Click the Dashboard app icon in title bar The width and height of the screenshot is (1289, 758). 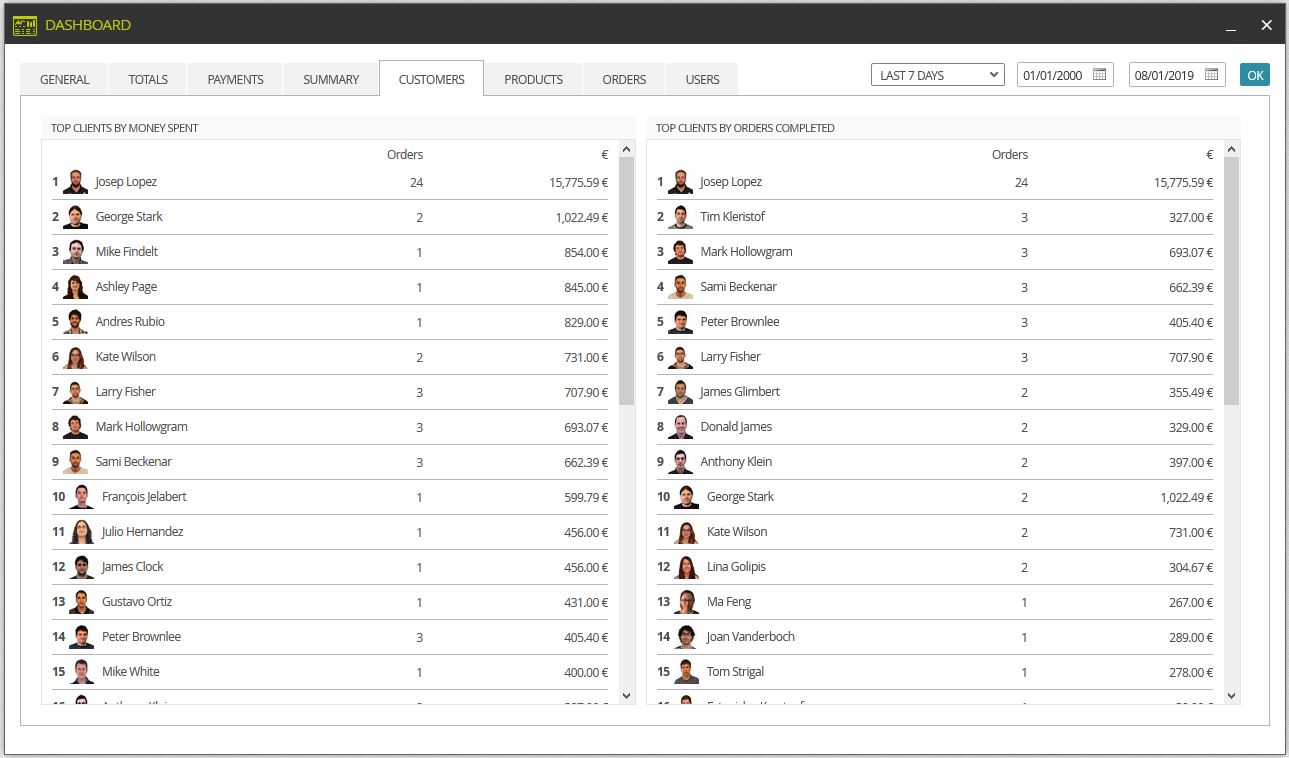click(25, 25)
